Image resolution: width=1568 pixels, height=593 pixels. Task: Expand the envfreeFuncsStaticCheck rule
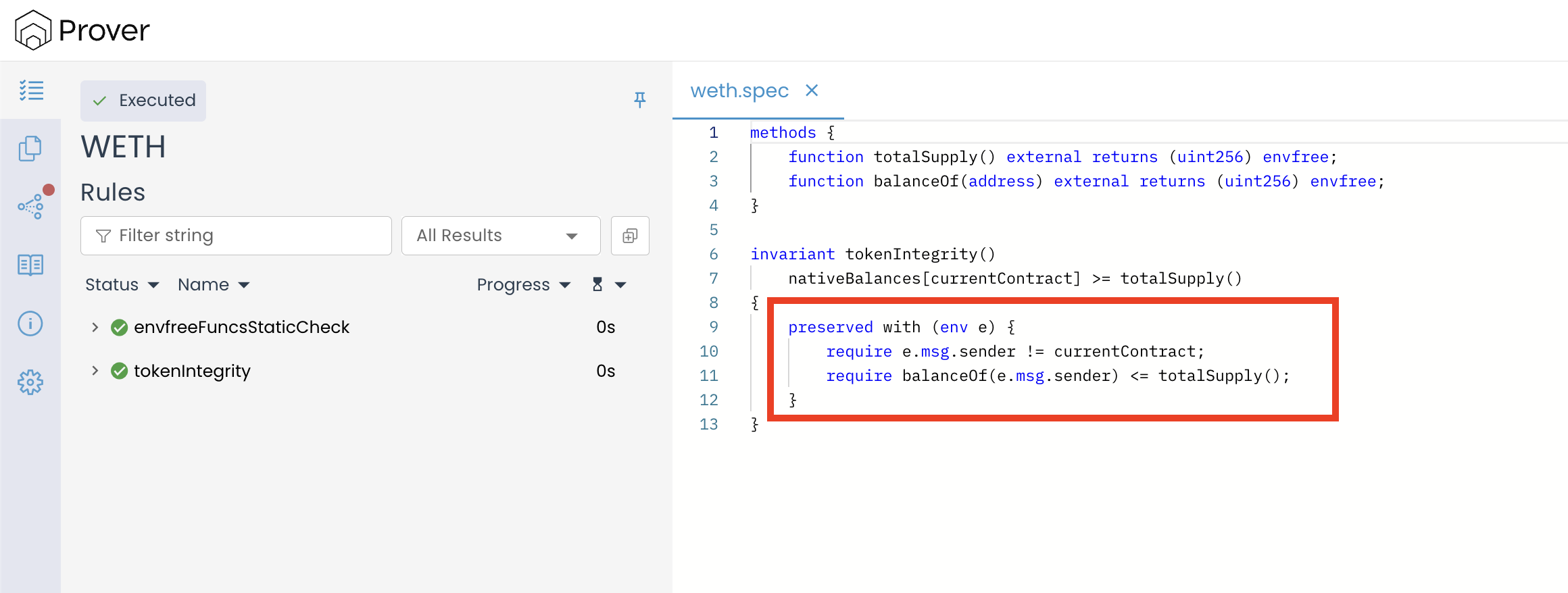point(95,328)
